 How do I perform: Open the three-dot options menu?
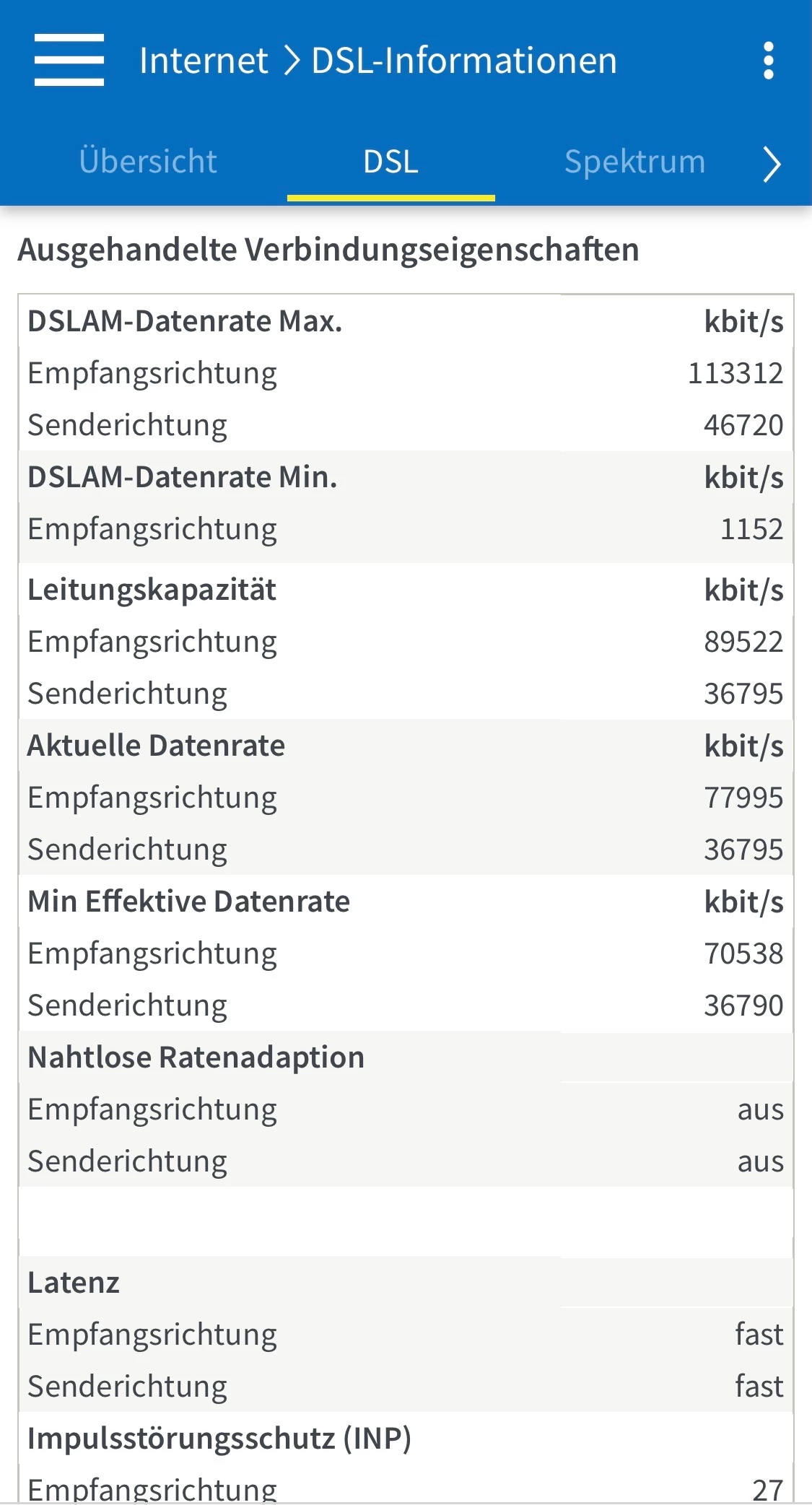[768, 61]
